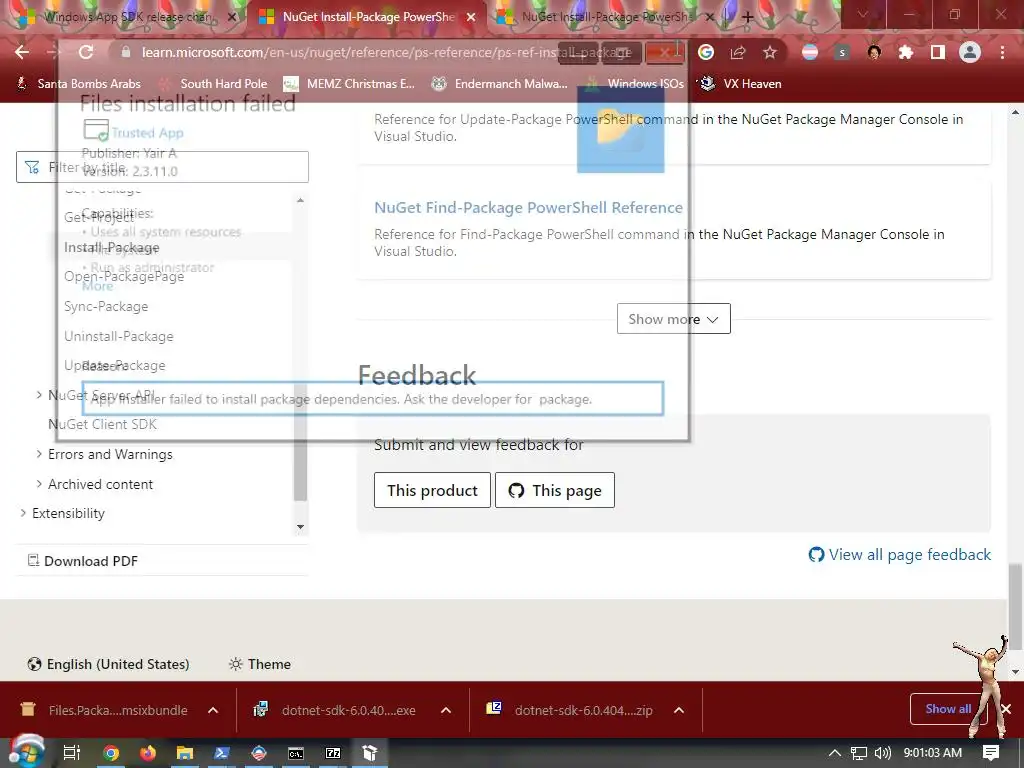Expand the Show more dropdown button
This screenshot has width=1024, height=768.
(673, 319)
